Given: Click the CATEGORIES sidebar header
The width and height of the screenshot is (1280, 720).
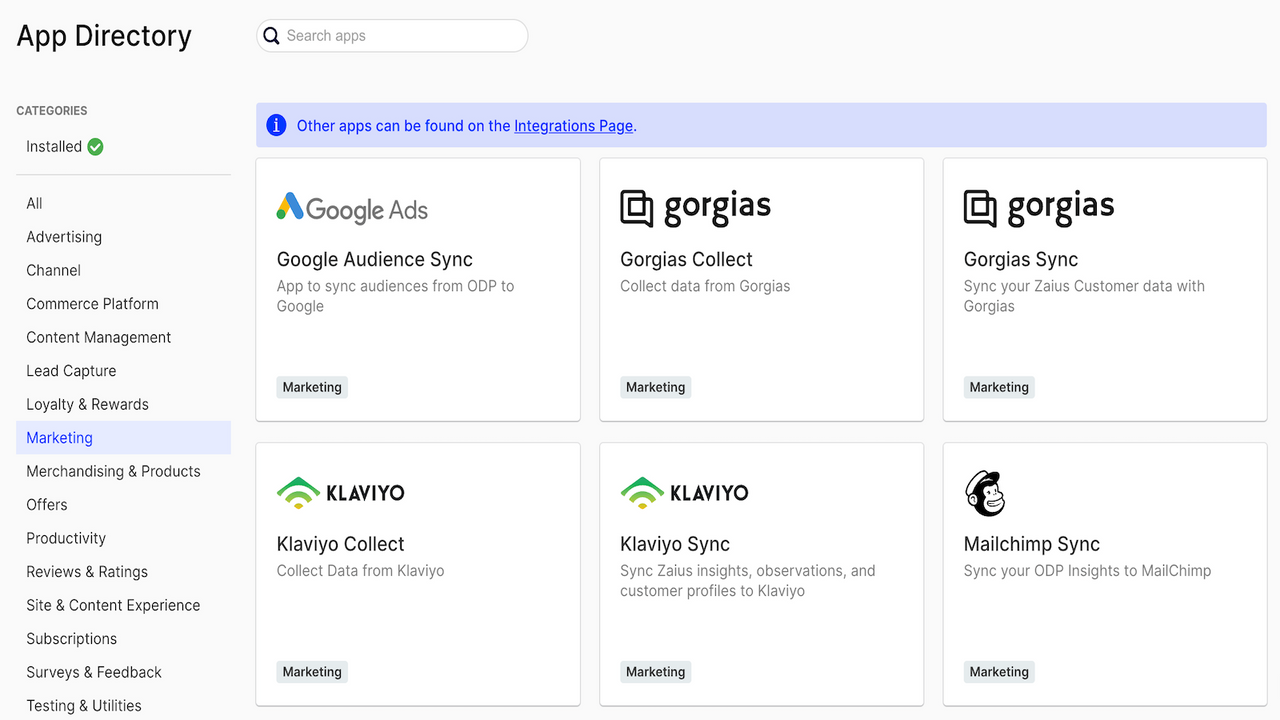Looking at the screenshot, I should pos(52,111).
